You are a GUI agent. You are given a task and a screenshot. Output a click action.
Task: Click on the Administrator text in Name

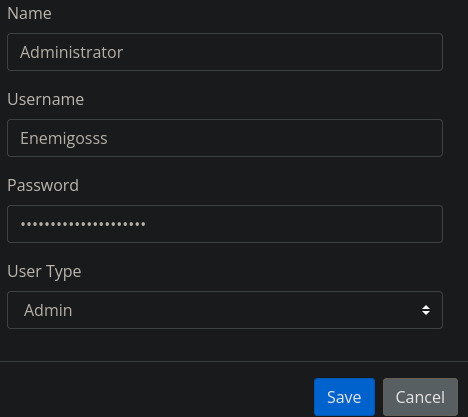(x=71, y=52)
